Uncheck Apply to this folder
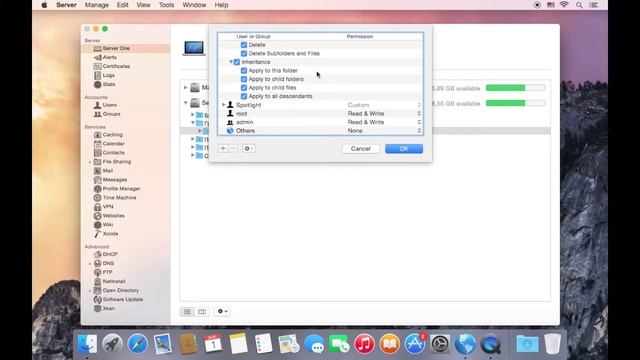Viewport: 640px width, 360px height. point(244,71)
